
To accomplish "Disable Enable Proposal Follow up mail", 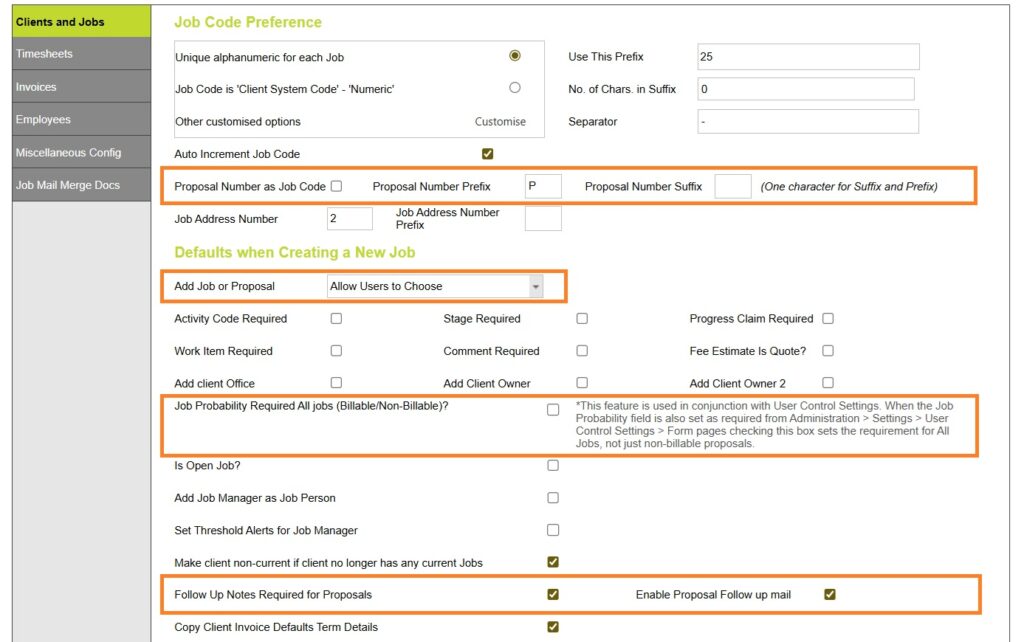I will click(x=830, y=595).
